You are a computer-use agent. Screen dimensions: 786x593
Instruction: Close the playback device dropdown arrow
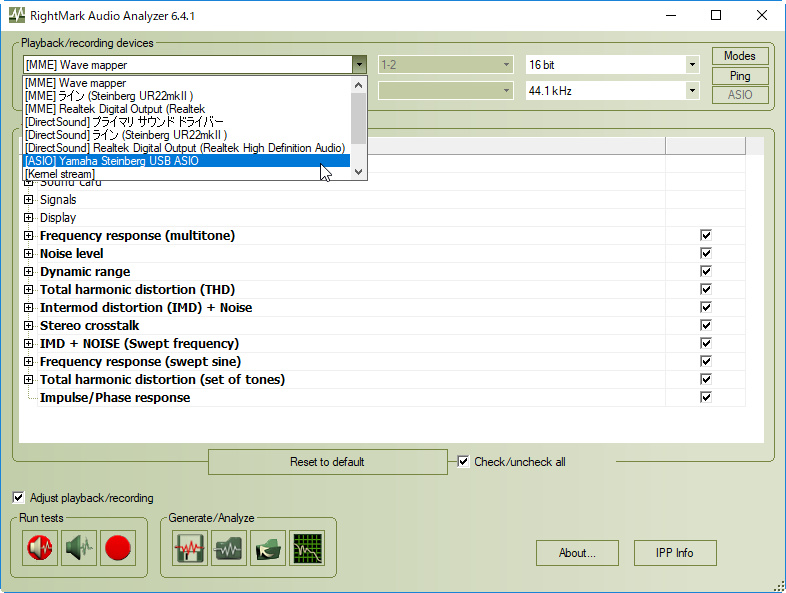(x=359, y=65)
